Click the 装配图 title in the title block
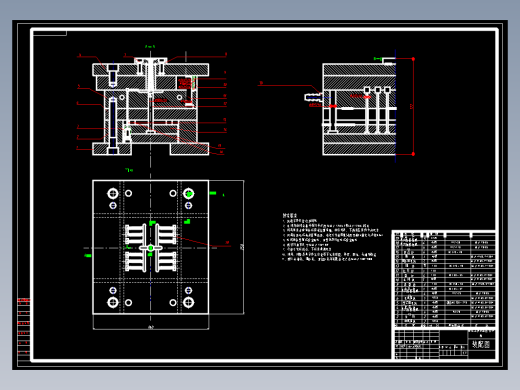Screen dimensions: 520x390 (481, 344)
